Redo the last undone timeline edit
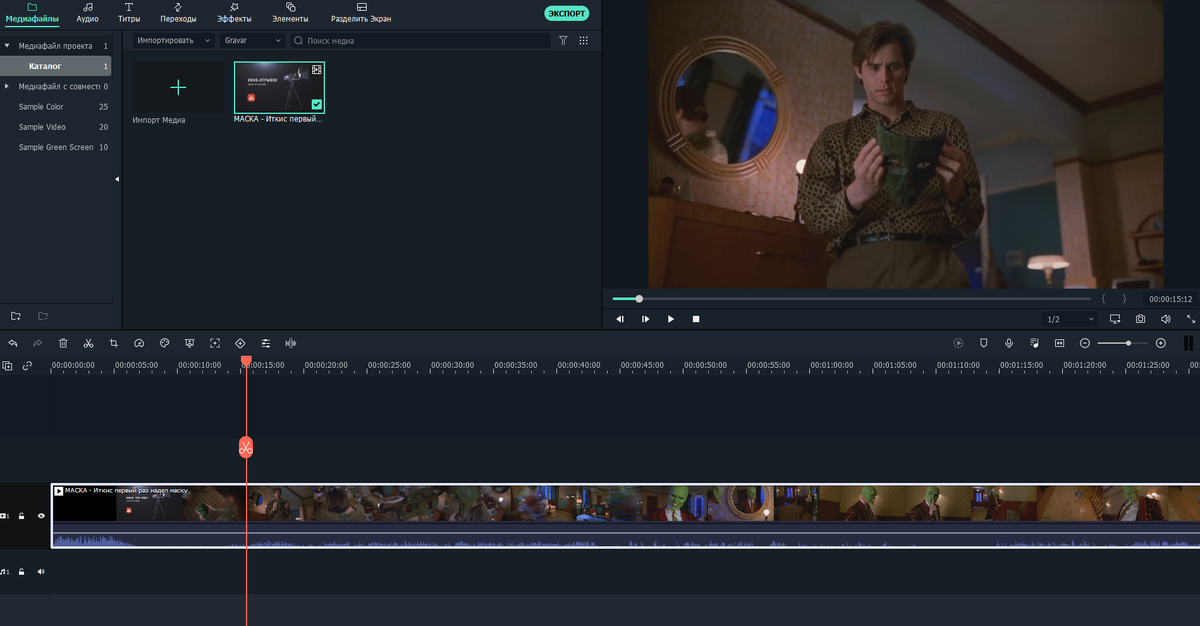The height and width of the screenshot is (626, 1200). pyautogui.click(x=37, y=343)
